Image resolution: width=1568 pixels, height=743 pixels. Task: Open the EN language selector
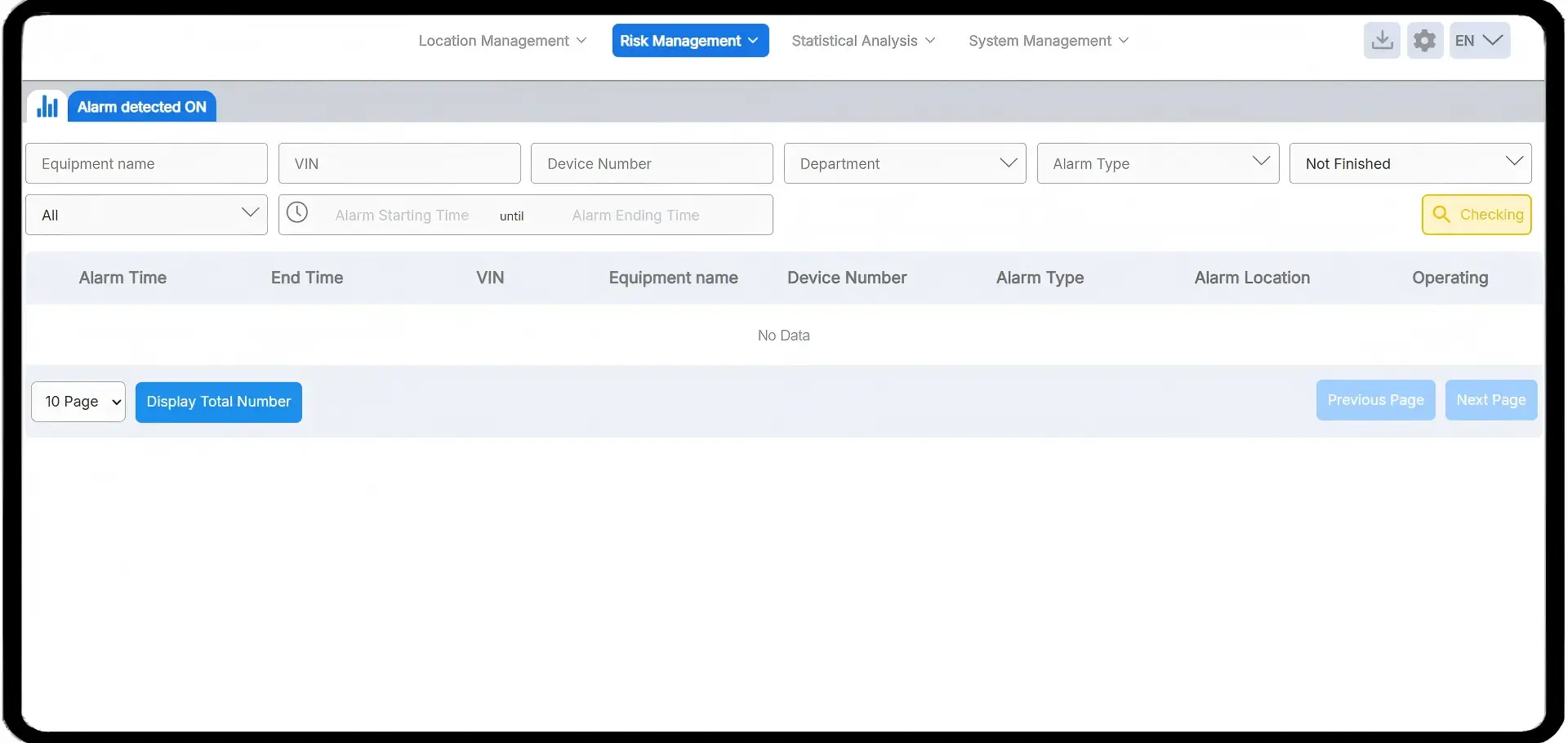(x=1479, y=41)
